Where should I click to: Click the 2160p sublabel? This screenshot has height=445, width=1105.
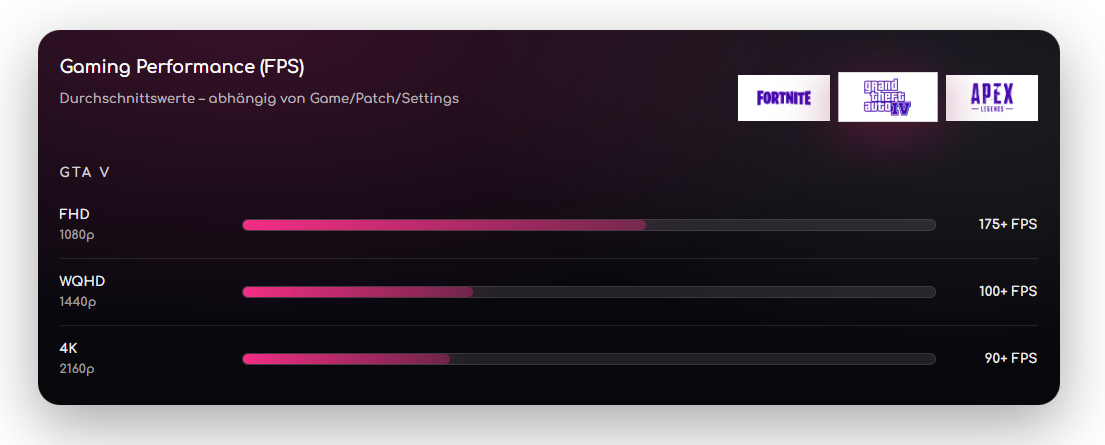point(77,369)
